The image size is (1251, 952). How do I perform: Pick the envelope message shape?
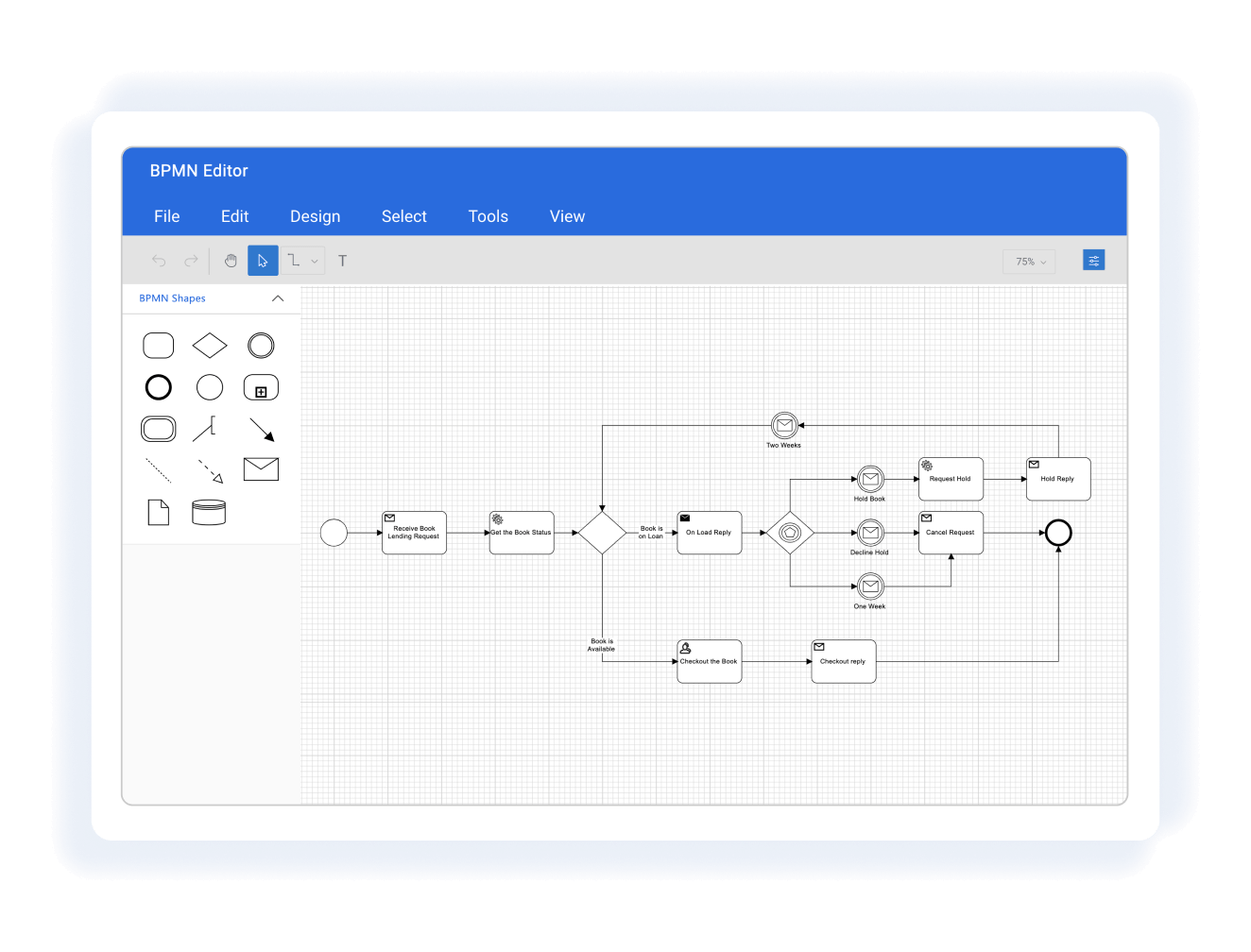pyautogui.click(x=261, y=469)
